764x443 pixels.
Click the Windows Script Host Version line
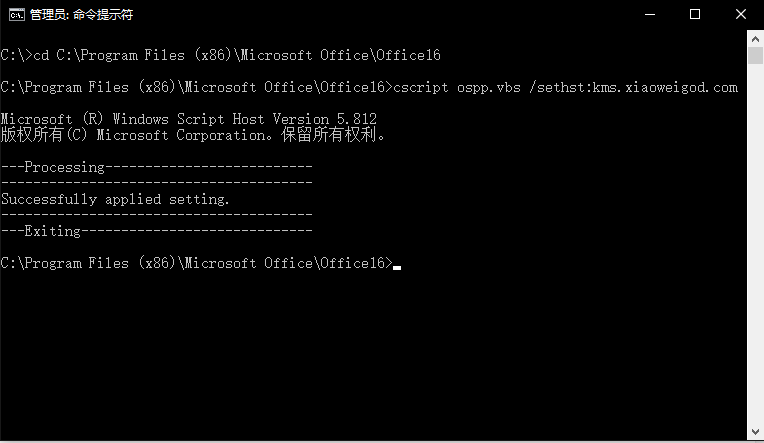coord(189,119)
